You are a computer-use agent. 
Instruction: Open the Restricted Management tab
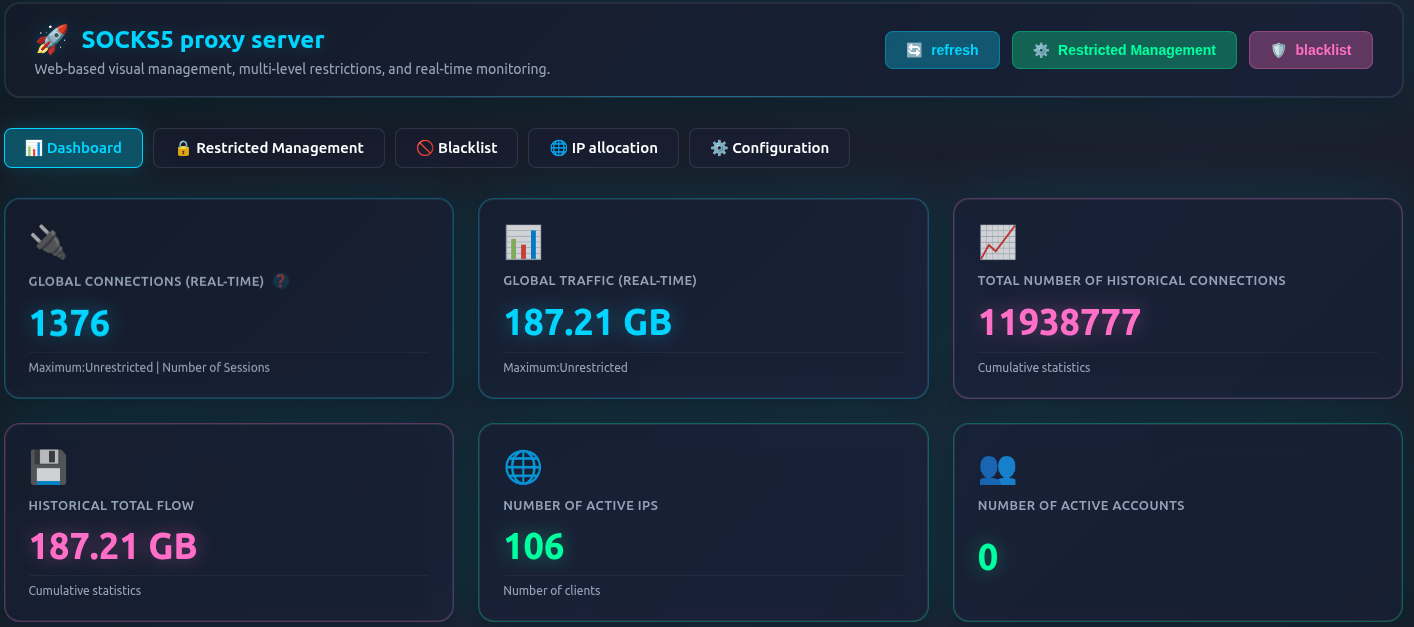pyautogui.click(x=268, y=148)
